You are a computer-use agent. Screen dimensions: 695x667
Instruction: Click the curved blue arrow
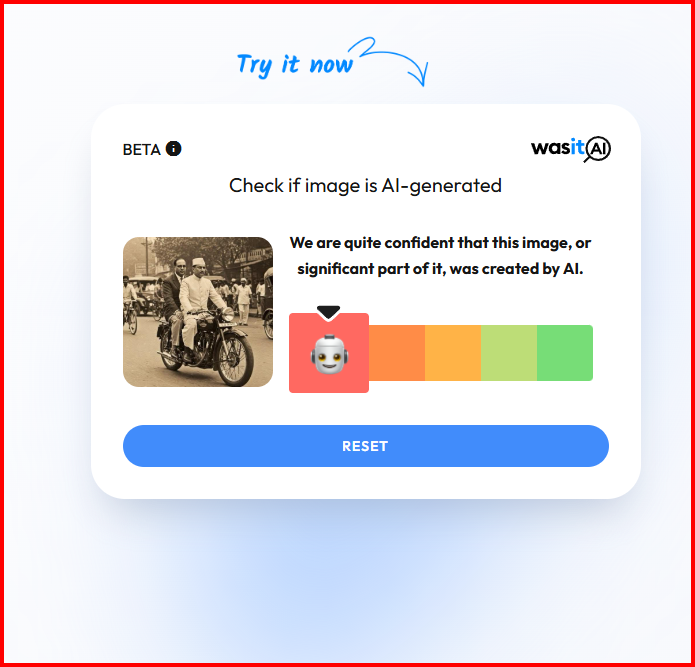[x=390, y=61]
